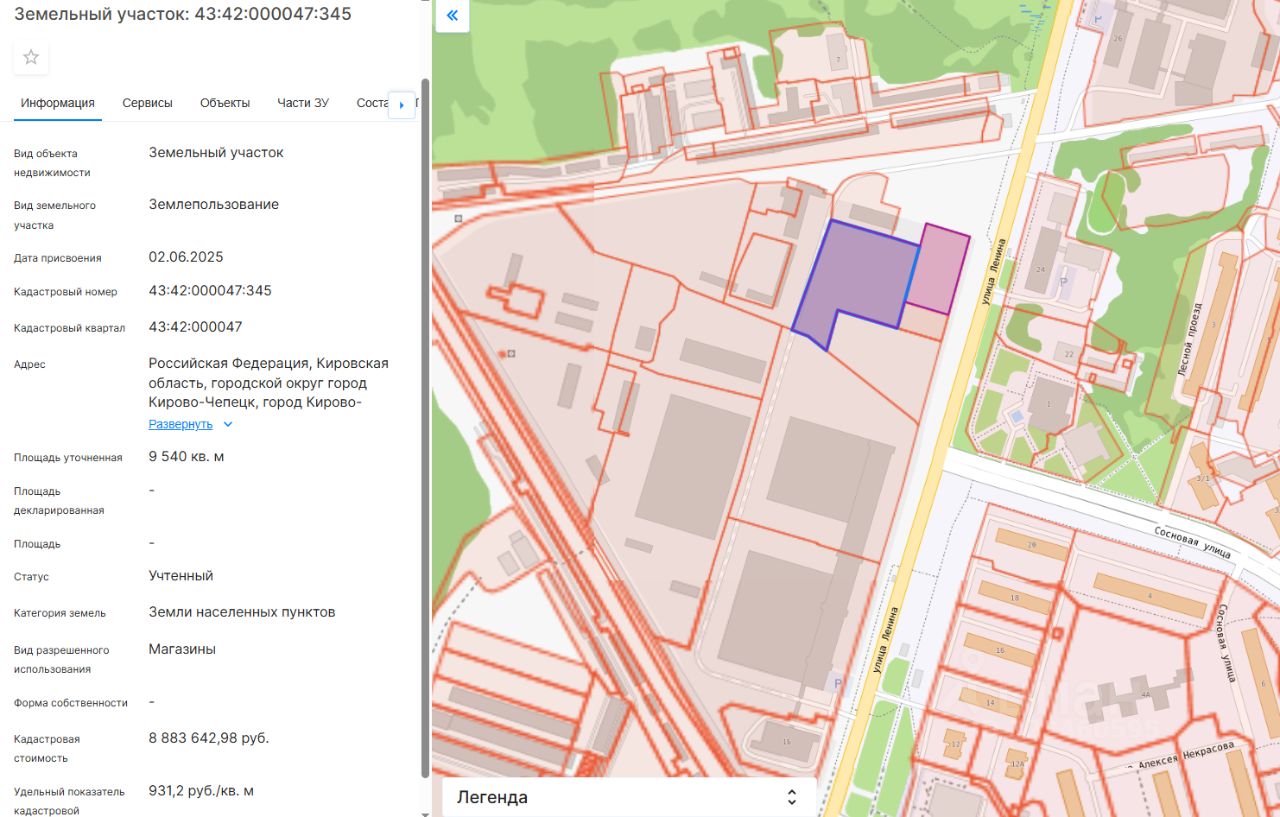1280x817 pixels.
Task: Click the parcel title 43:42:000047:345
Action: tap(182, 14)
